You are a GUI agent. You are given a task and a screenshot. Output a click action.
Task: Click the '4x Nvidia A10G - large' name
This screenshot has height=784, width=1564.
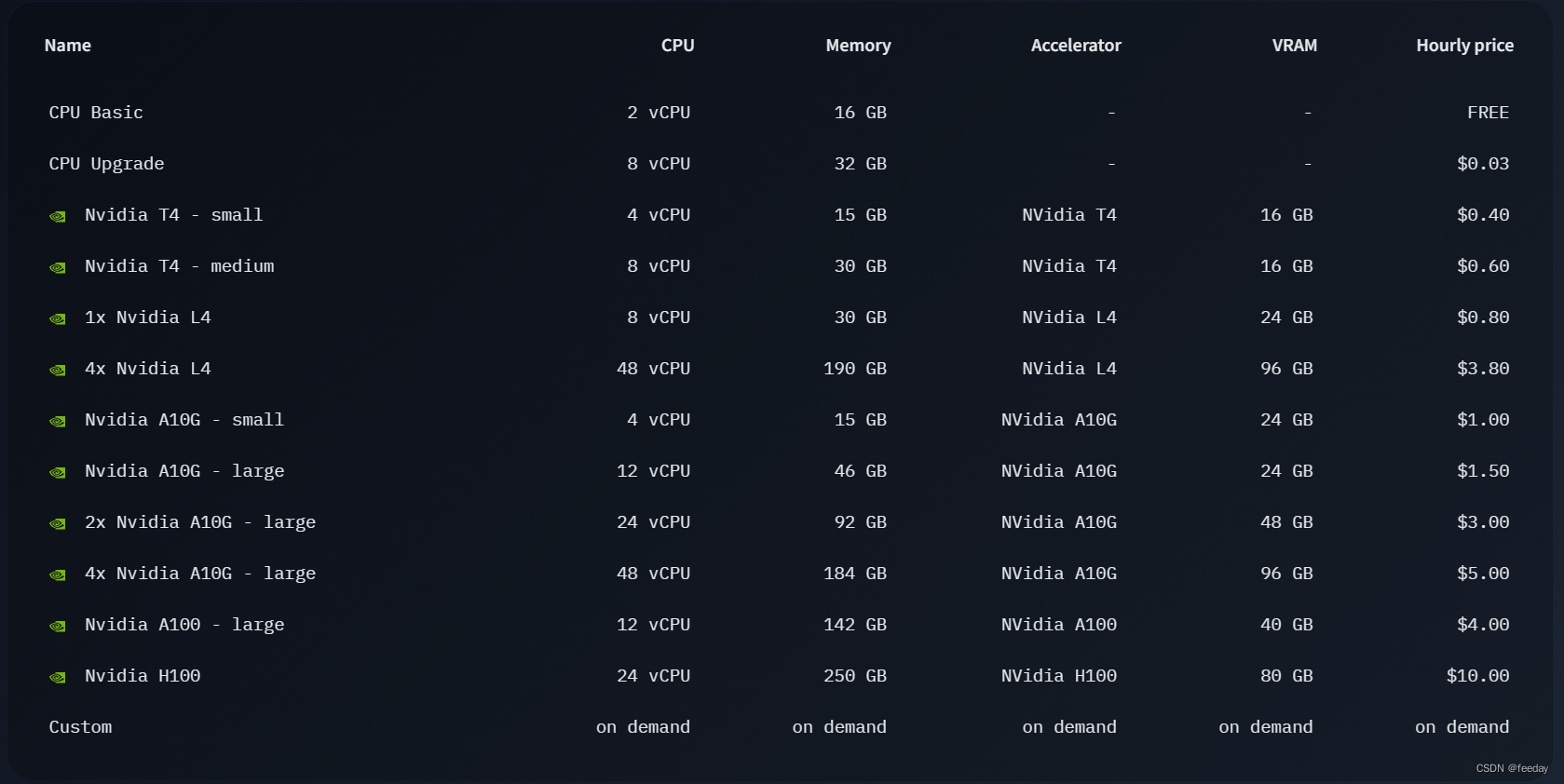200,574
